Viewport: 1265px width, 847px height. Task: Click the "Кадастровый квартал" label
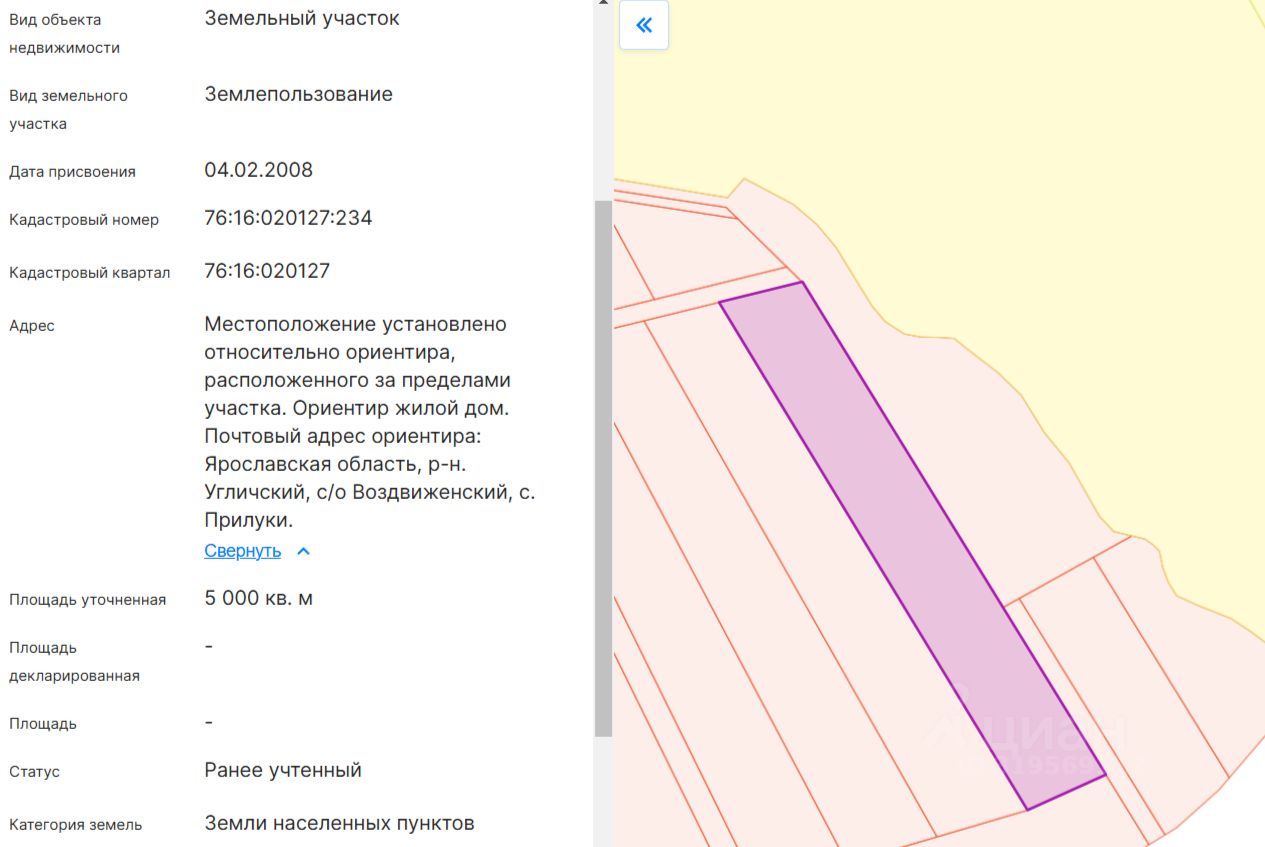[90, 273]
